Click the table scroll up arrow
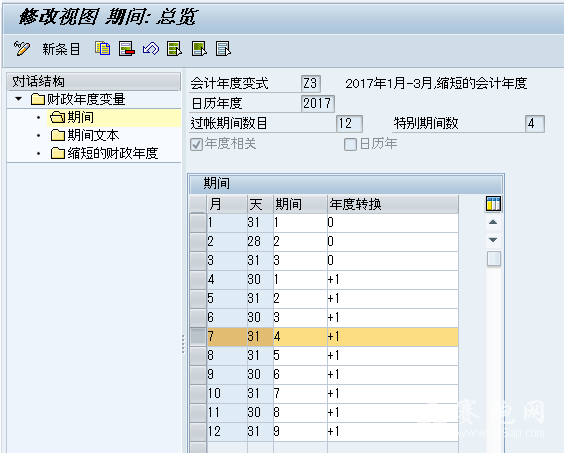Image resolution: width=564 pixels, height=453 pixels. pyautogui.click(x=493, y=222)
